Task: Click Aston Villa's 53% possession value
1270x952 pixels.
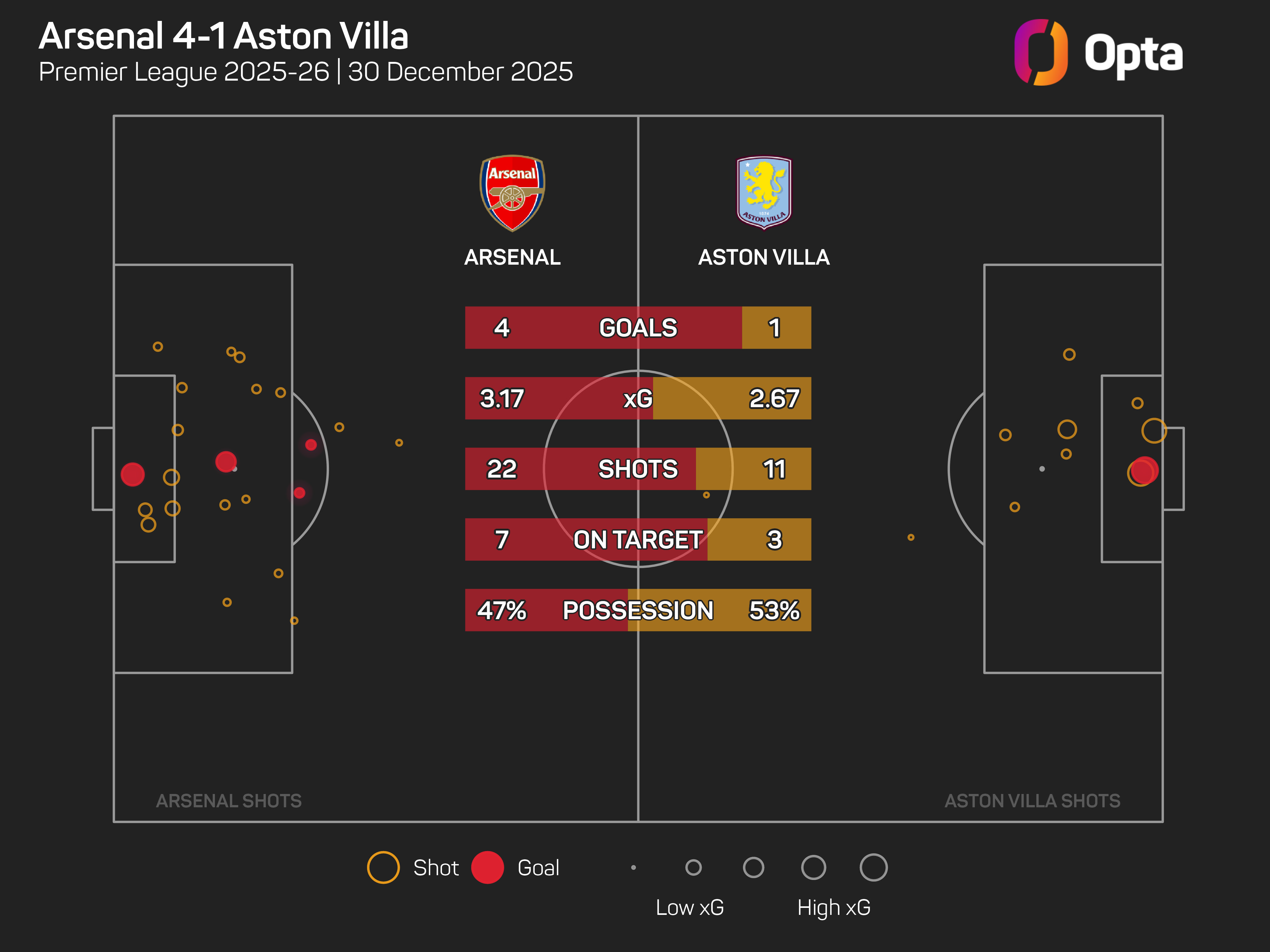Action: click(774, 610)
